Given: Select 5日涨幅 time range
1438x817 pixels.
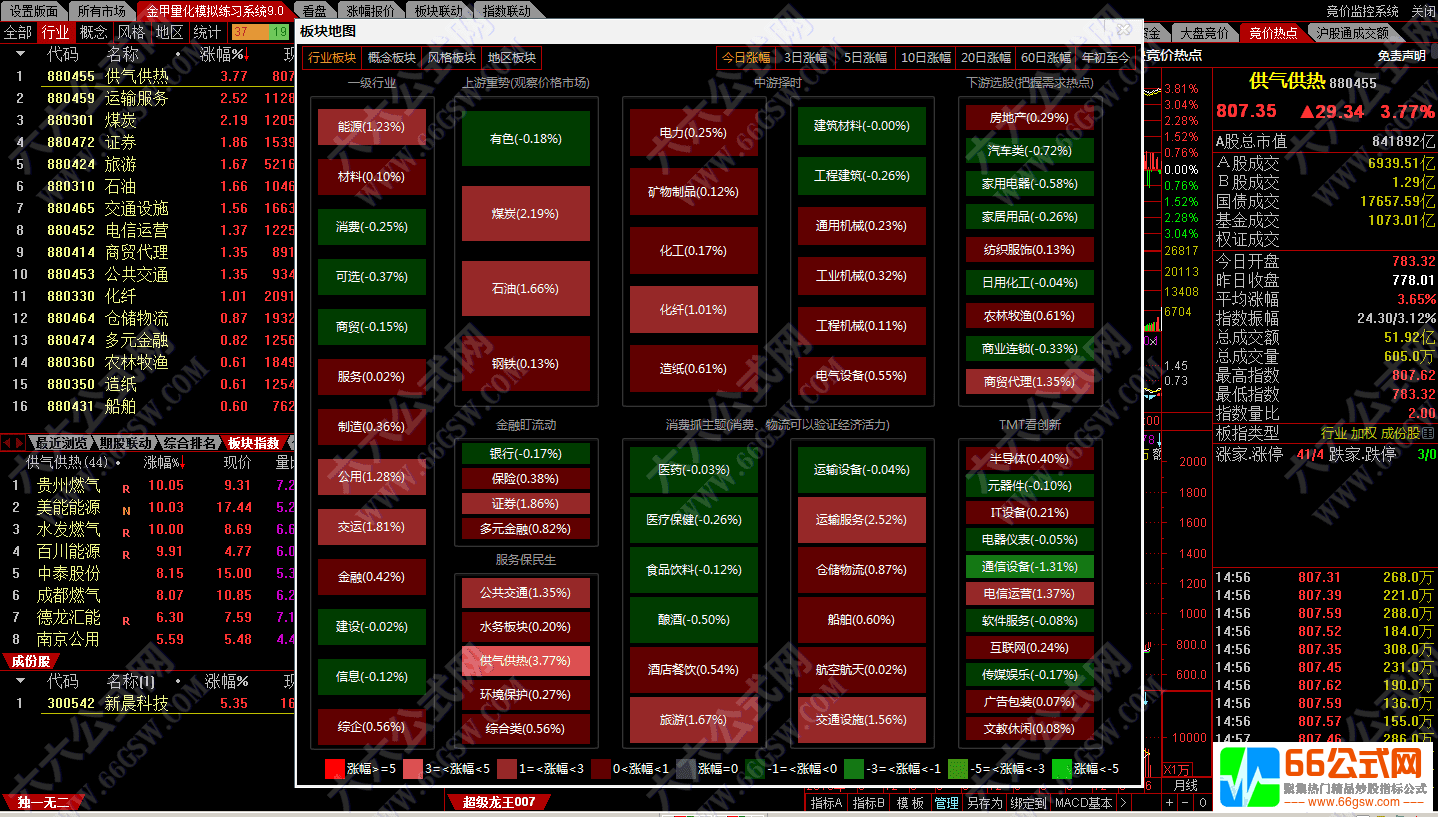Looking at the screenshot, I should [865, 58].
